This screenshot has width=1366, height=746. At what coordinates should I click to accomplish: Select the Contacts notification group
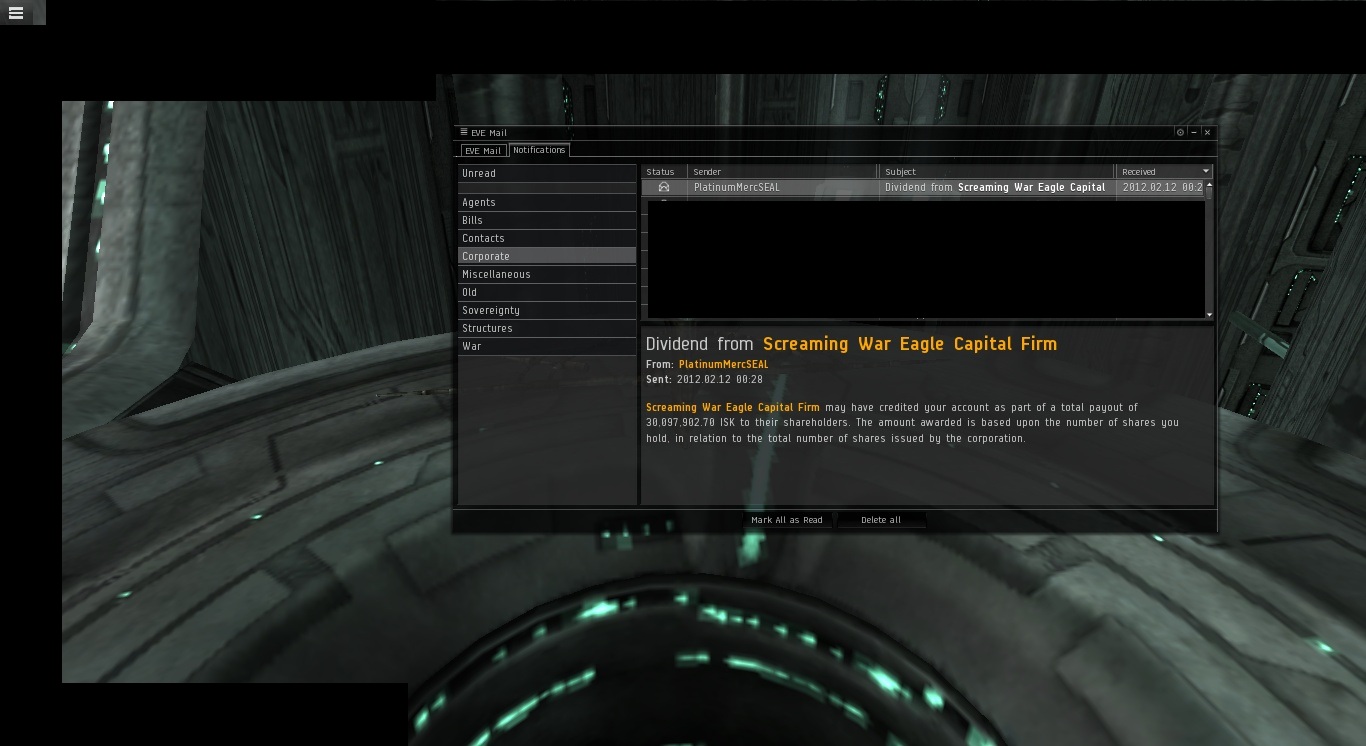click(x=547, y=238)
